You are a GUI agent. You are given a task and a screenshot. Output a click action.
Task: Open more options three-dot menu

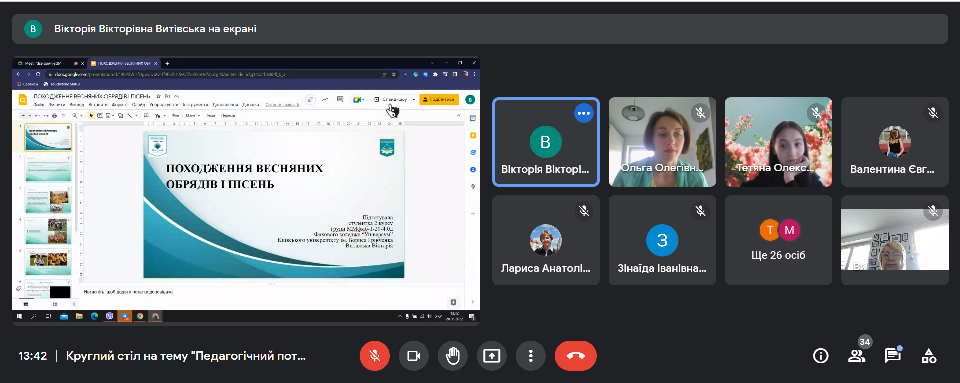(530, 356)
